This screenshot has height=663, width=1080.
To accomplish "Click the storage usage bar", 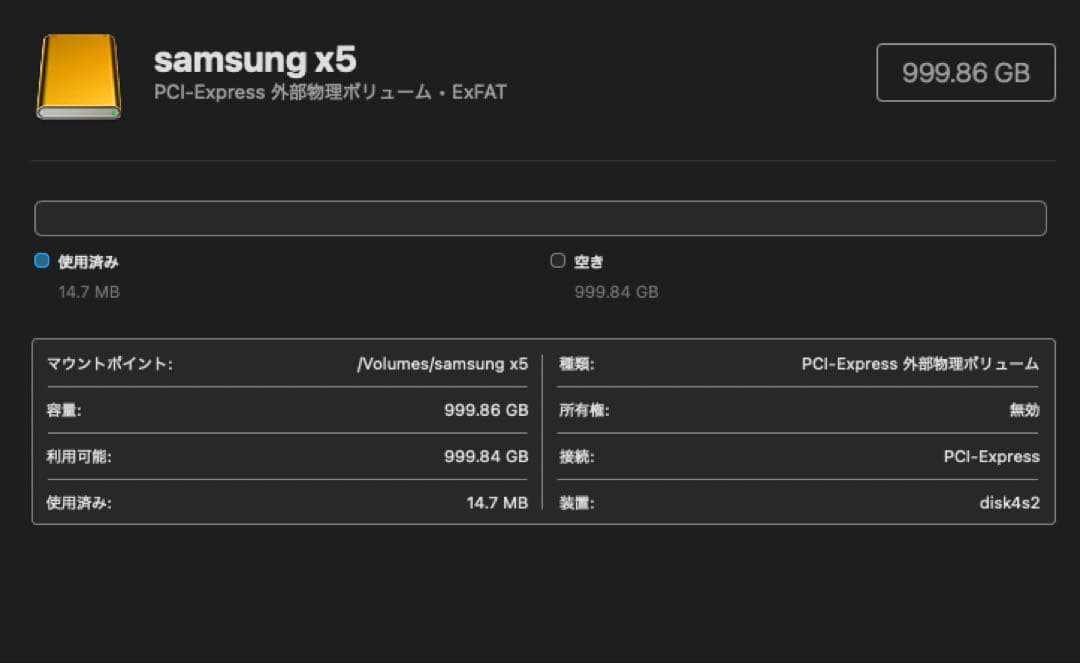I will point(540,217).
